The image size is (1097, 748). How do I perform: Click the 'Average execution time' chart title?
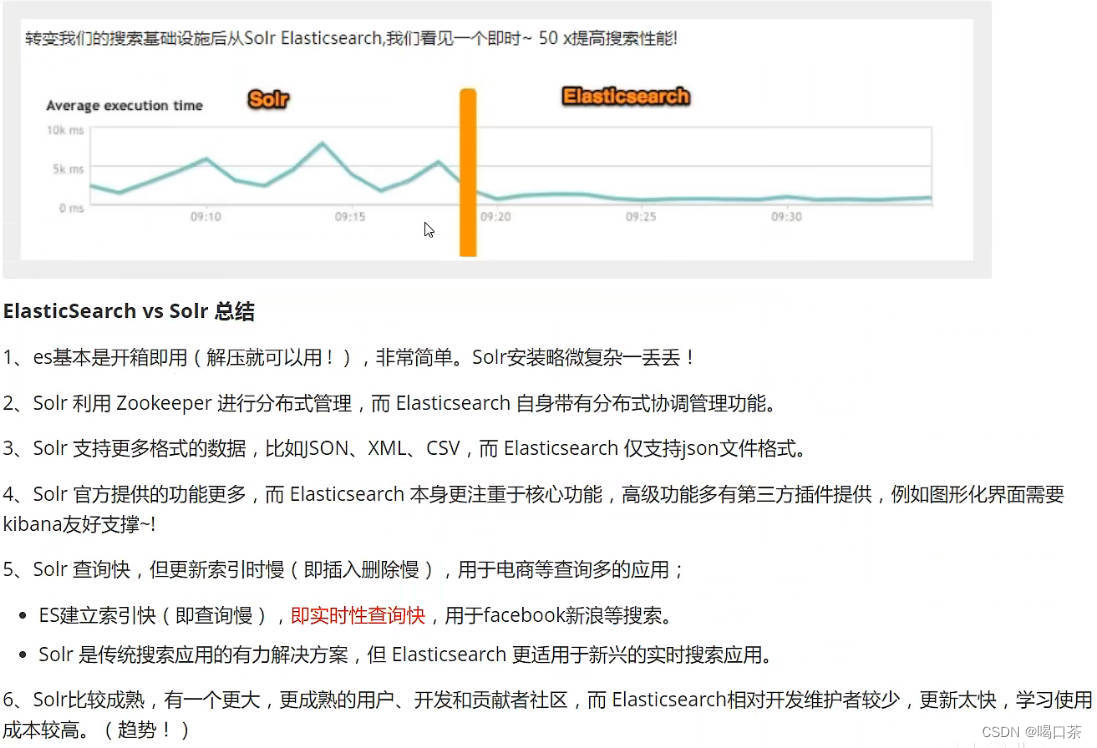pyautogui.click(x=125, y=106)
